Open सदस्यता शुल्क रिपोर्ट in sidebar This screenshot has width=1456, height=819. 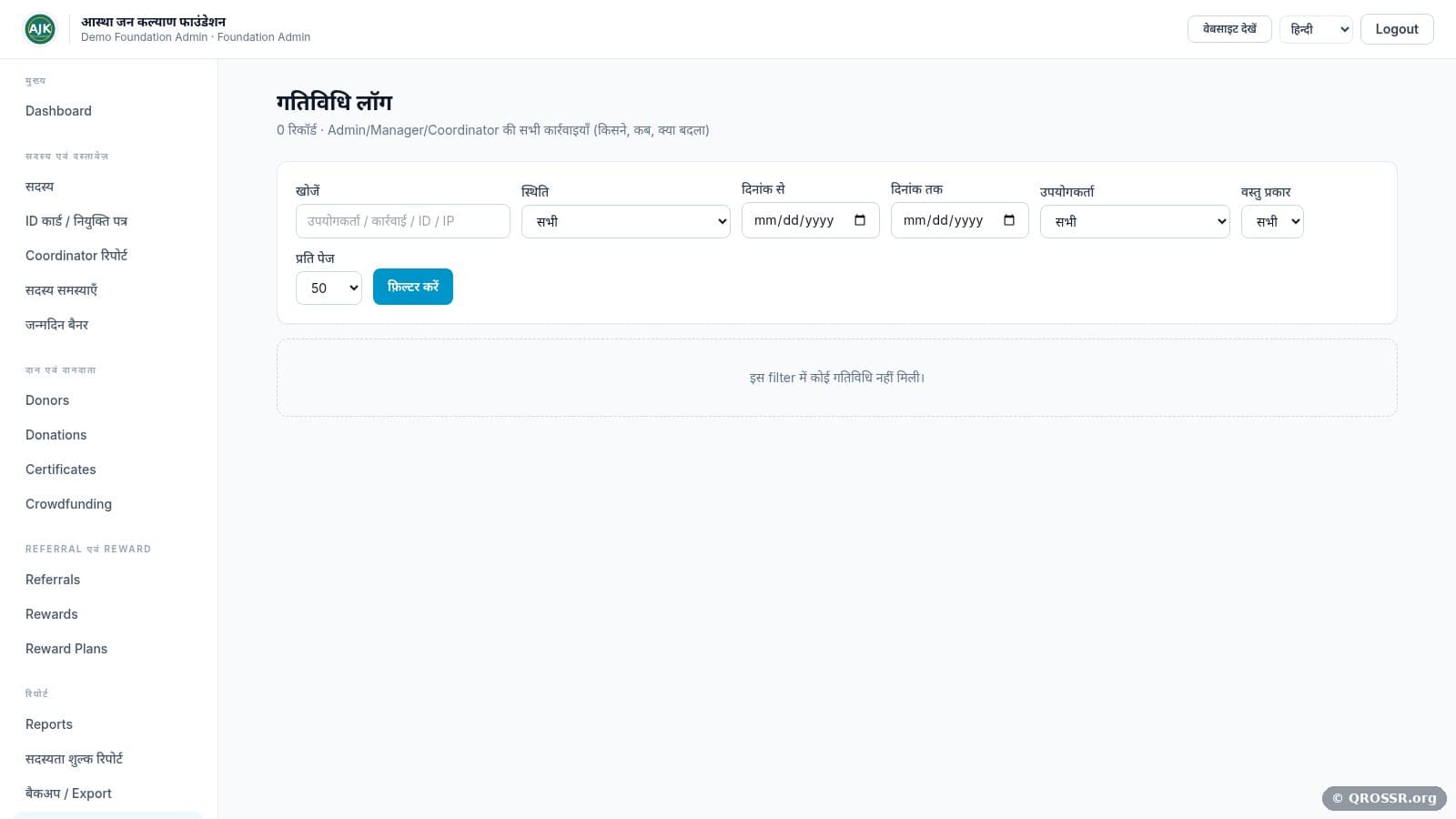click(74, 759)
